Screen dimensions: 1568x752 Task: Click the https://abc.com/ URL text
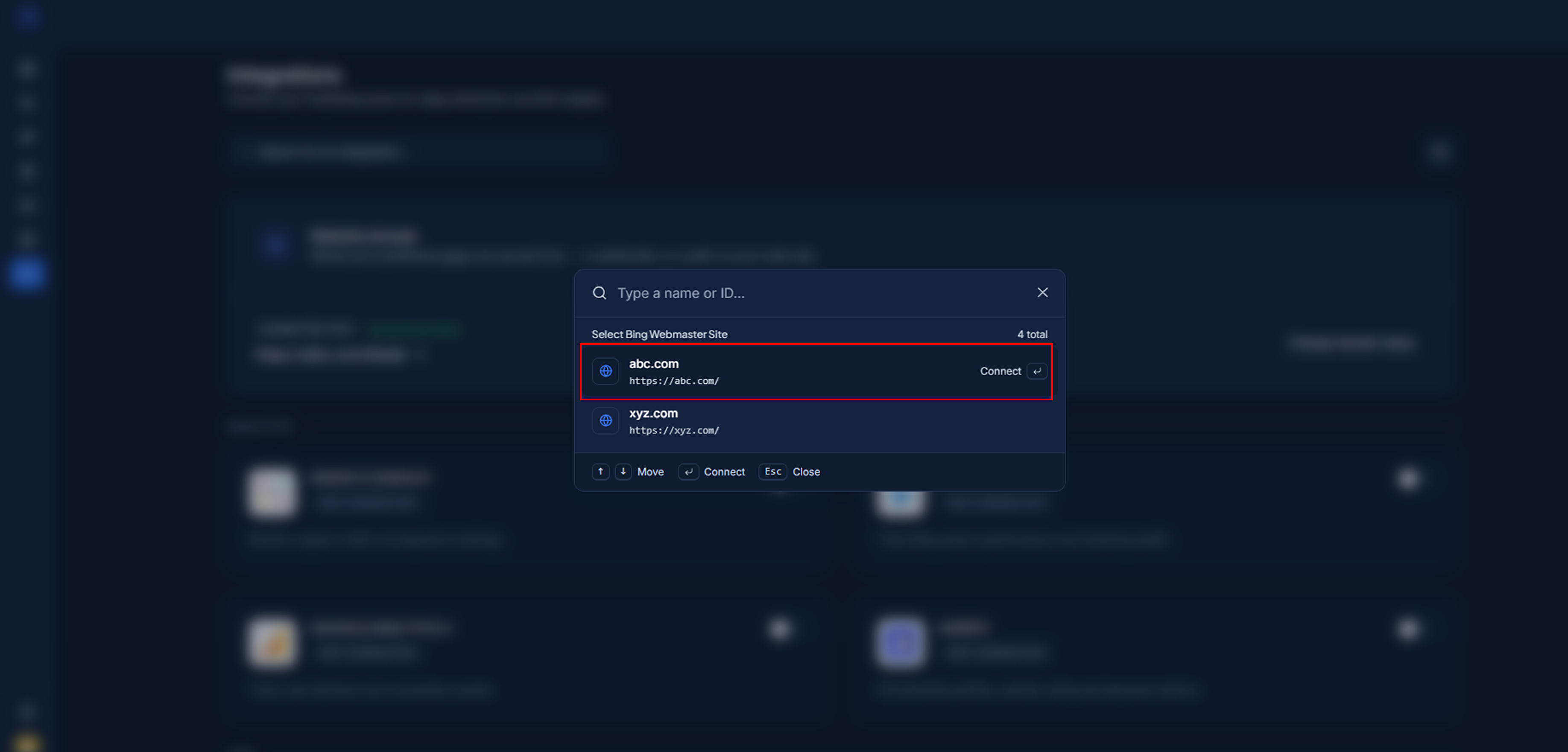pos(674,380)
